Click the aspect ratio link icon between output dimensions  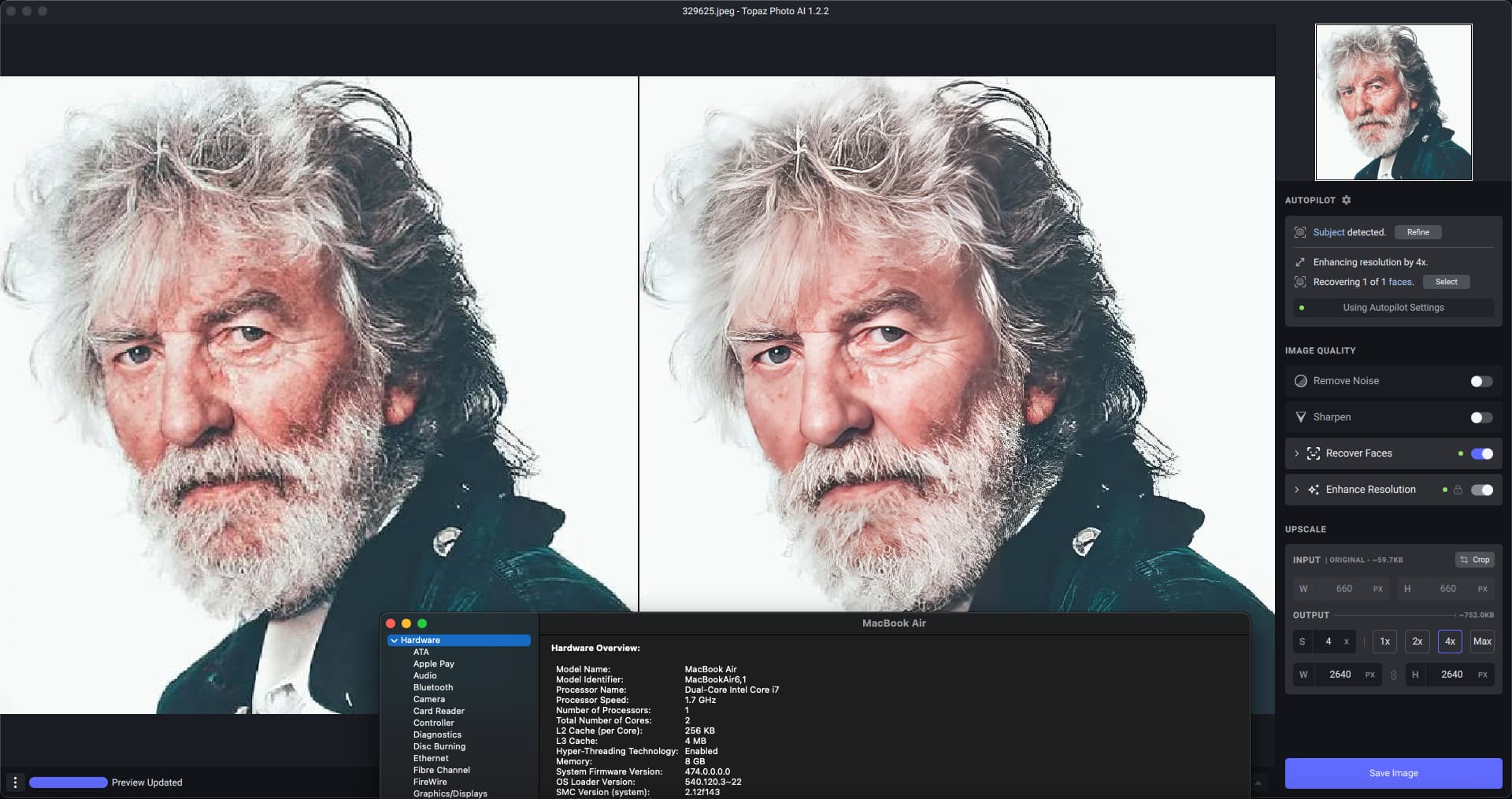[x=1393, y=675]
